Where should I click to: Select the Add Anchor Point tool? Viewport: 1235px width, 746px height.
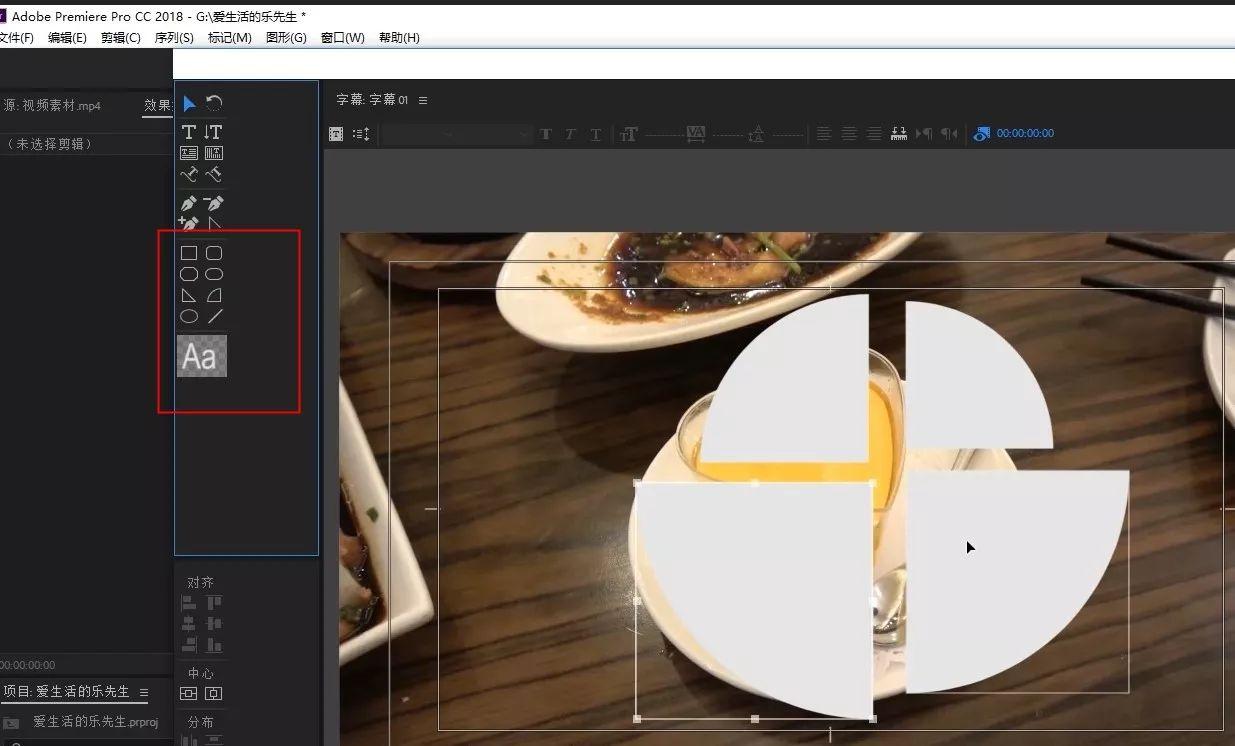(189, 224)
